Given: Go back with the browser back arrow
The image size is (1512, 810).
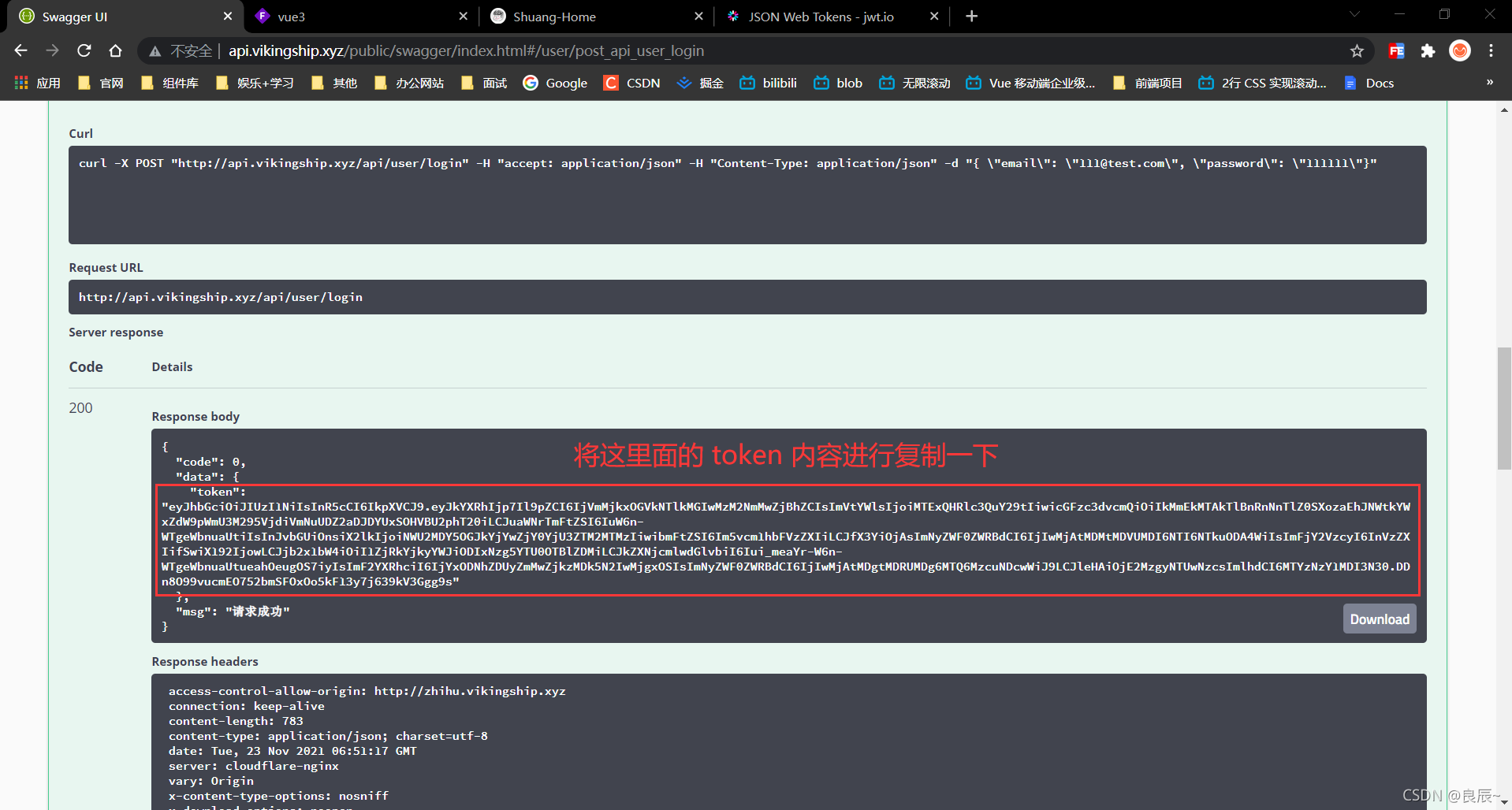Looking at the screenshot, I should coord(21,50).
